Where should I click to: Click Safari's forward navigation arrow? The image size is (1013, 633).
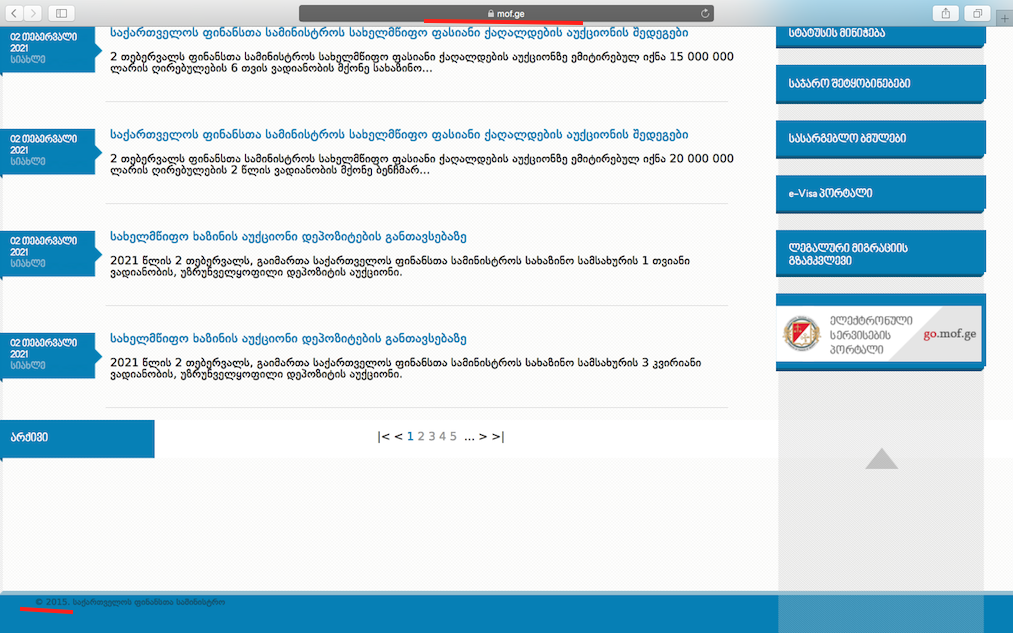34,13
